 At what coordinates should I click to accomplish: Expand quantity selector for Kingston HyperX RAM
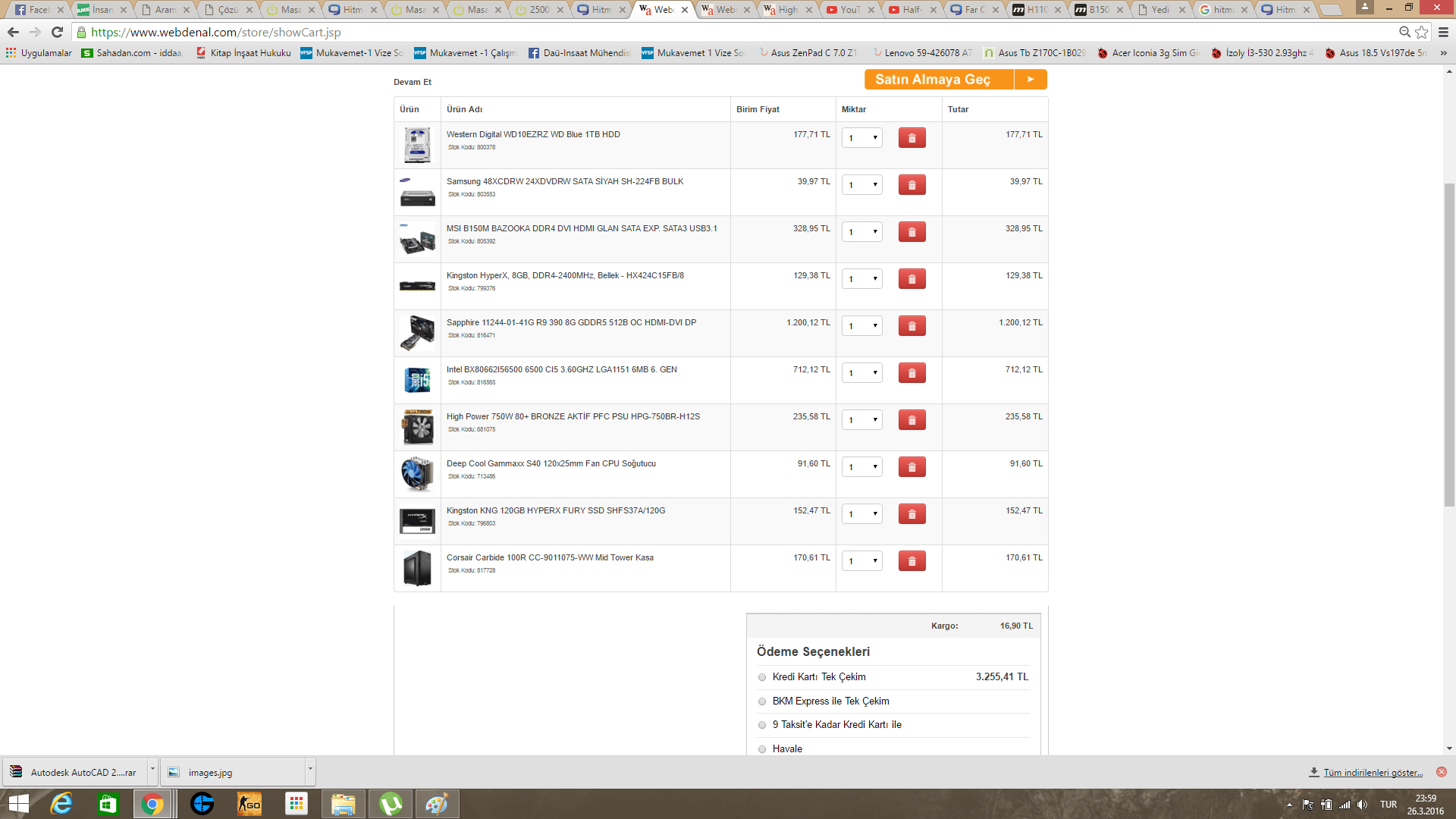(x=862, y=279)
